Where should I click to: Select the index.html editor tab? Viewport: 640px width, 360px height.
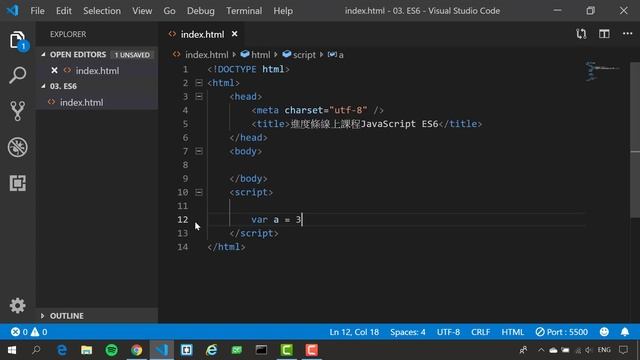point(202,34)
